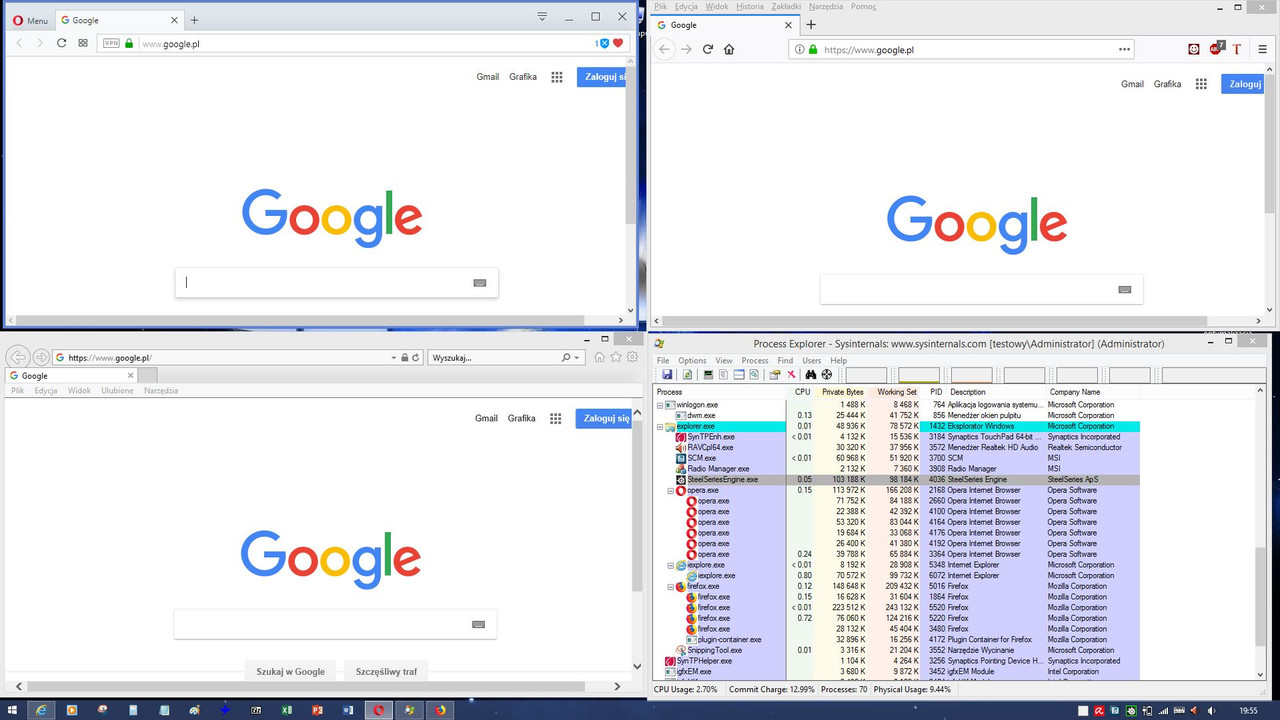This screenshot has height=720, width=1280.
Task: Click Internet Explorer back arrow
Action: 17,357
